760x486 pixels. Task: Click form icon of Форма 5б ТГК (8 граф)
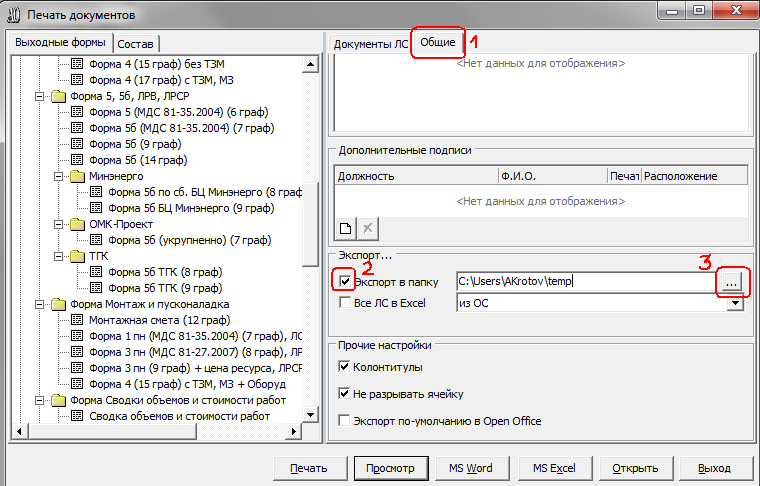pos(96,272)
